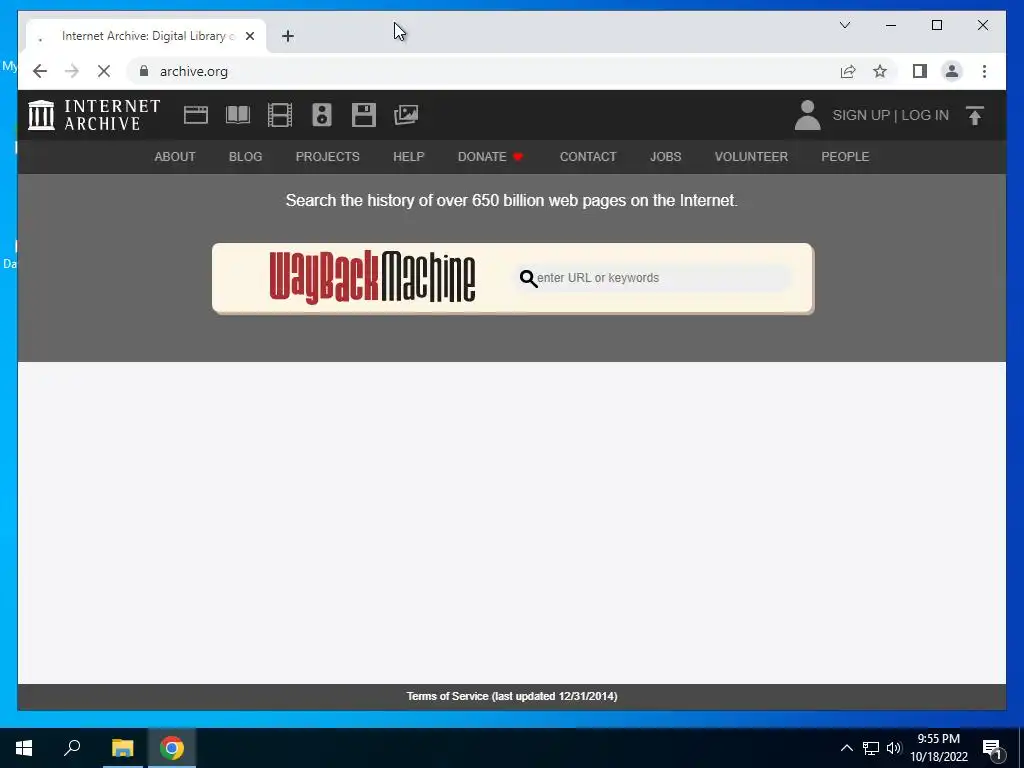Share this page icon in address bar
Viewport: 1024px width, 768px height.
click(x=848, y=71)
